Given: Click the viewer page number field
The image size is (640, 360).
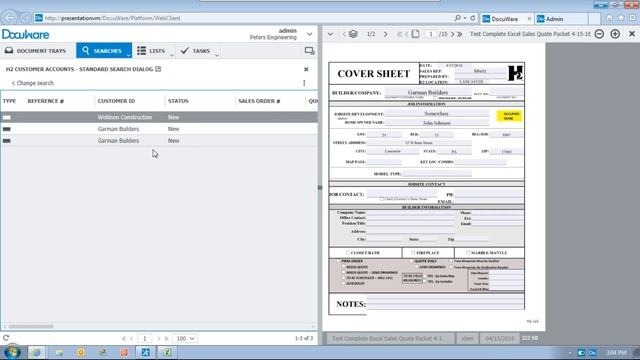Looking at the screenshot, I should (431, 34).
